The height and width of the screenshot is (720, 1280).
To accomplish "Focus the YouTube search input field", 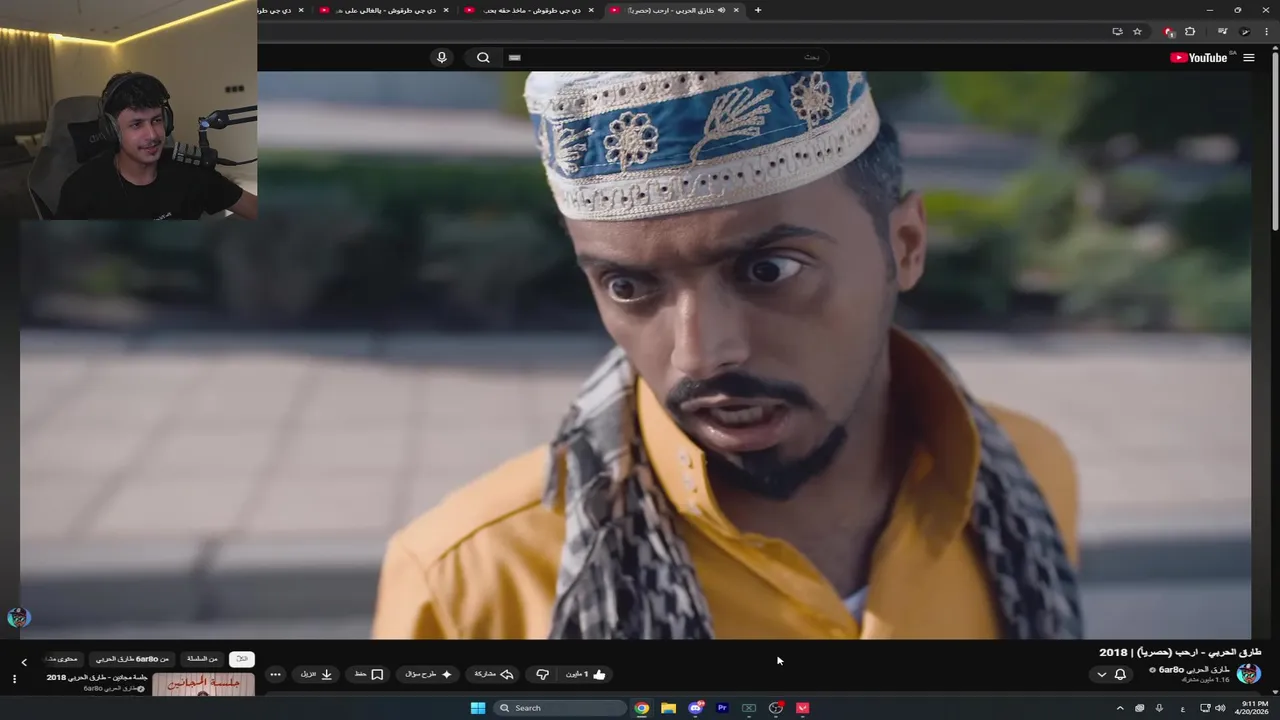I will click(x=665, y=57).
